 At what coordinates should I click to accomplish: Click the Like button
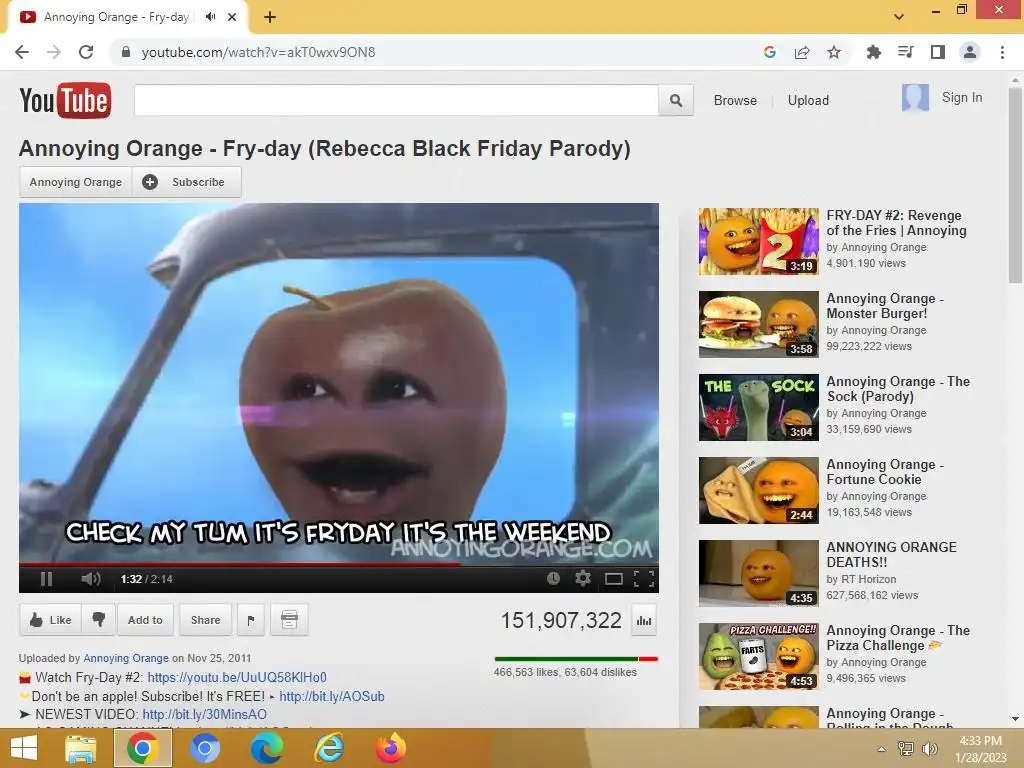click(50, 620)
